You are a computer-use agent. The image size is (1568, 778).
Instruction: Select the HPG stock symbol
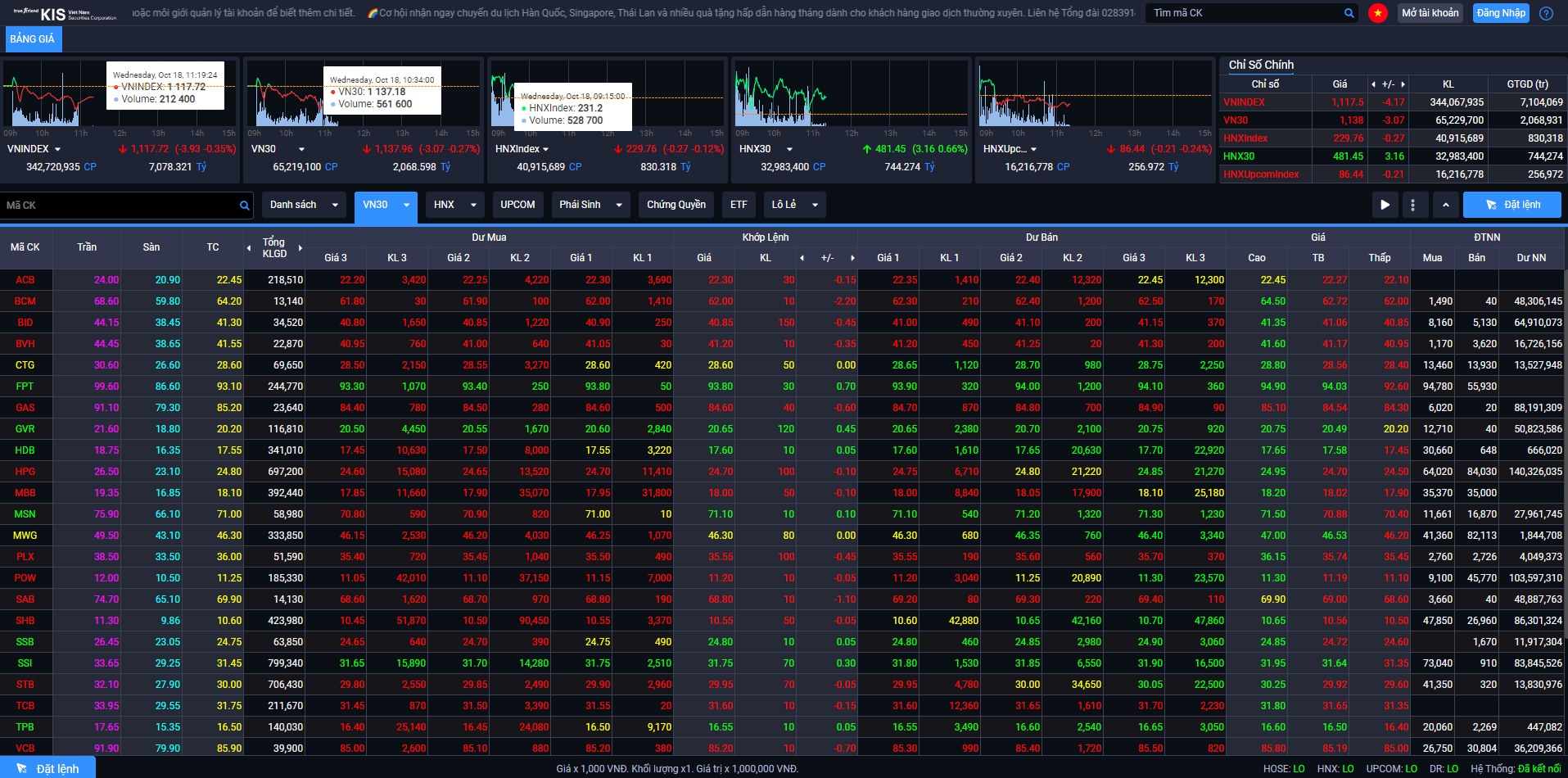pyautogui.click(x=25, y=472)
